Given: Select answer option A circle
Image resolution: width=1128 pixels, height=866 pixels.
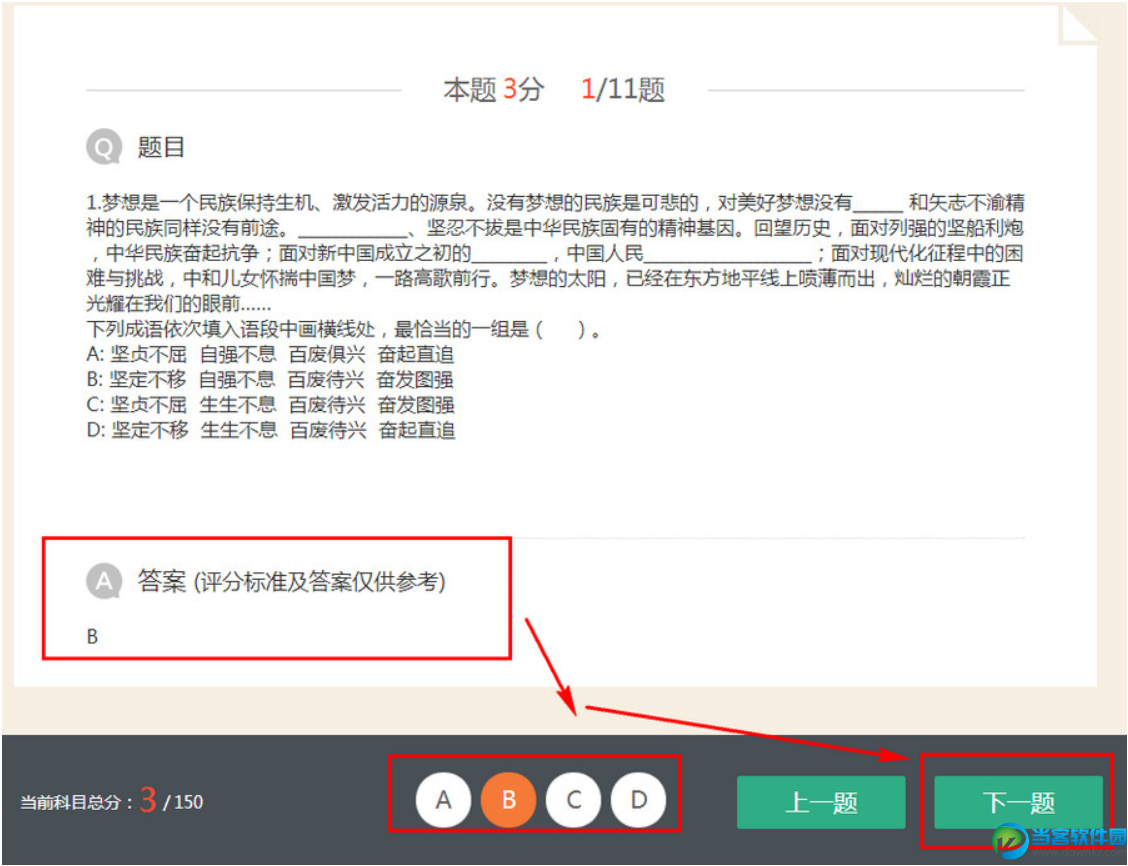Looking at the screenshot, I should pyautogui.click(x=443, y=800).
